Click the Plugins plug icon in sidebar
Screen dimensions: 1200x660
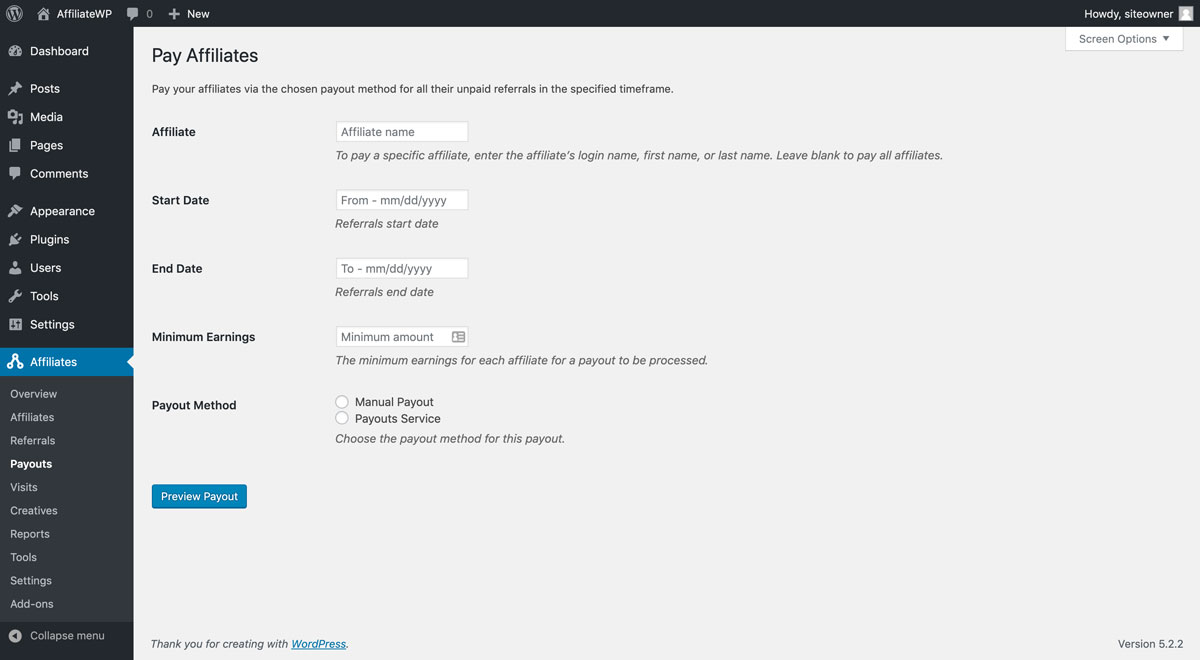point(15,240)
